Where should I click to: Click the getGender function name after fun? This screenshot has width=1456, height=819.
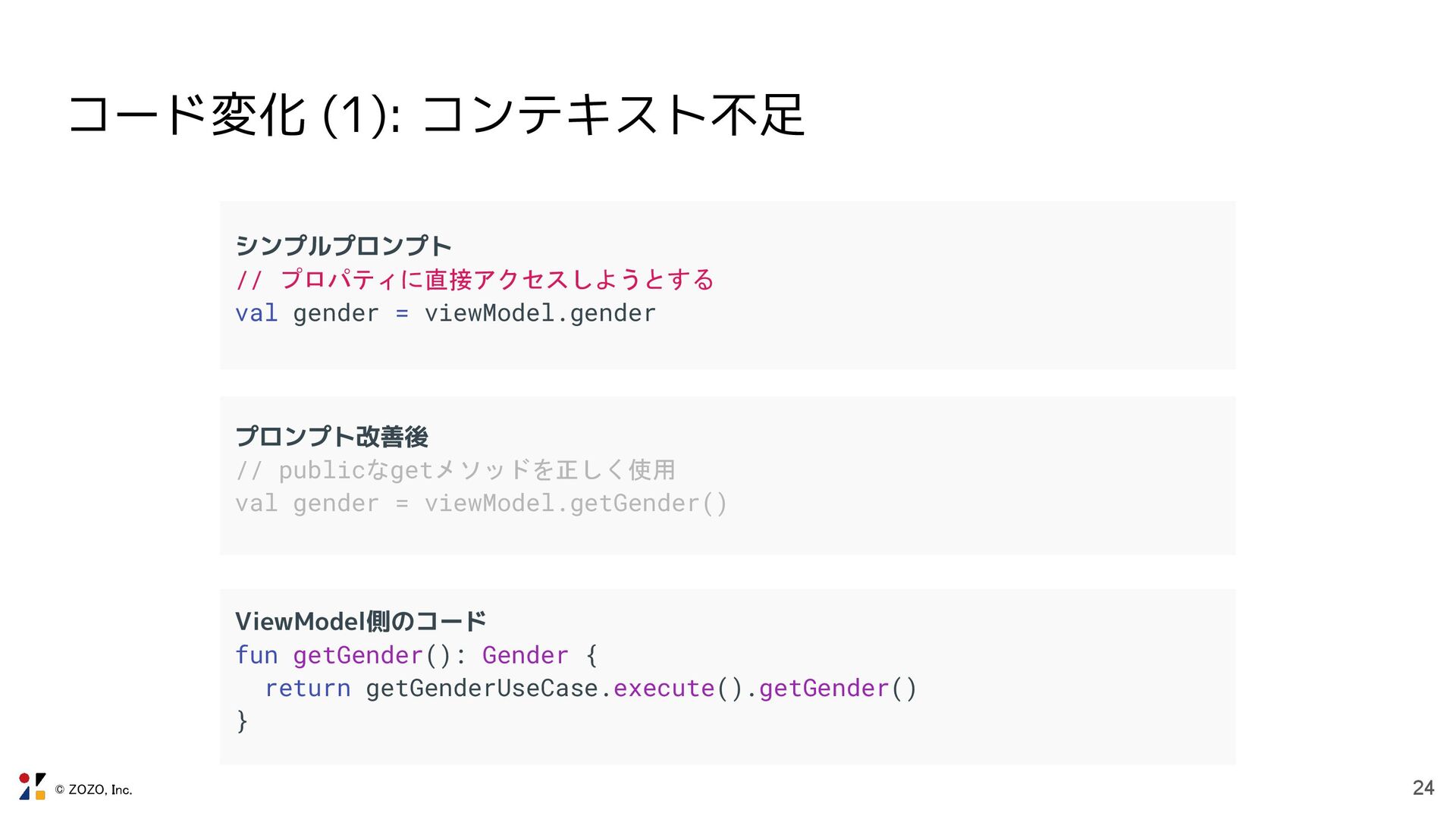coord(357,655)
